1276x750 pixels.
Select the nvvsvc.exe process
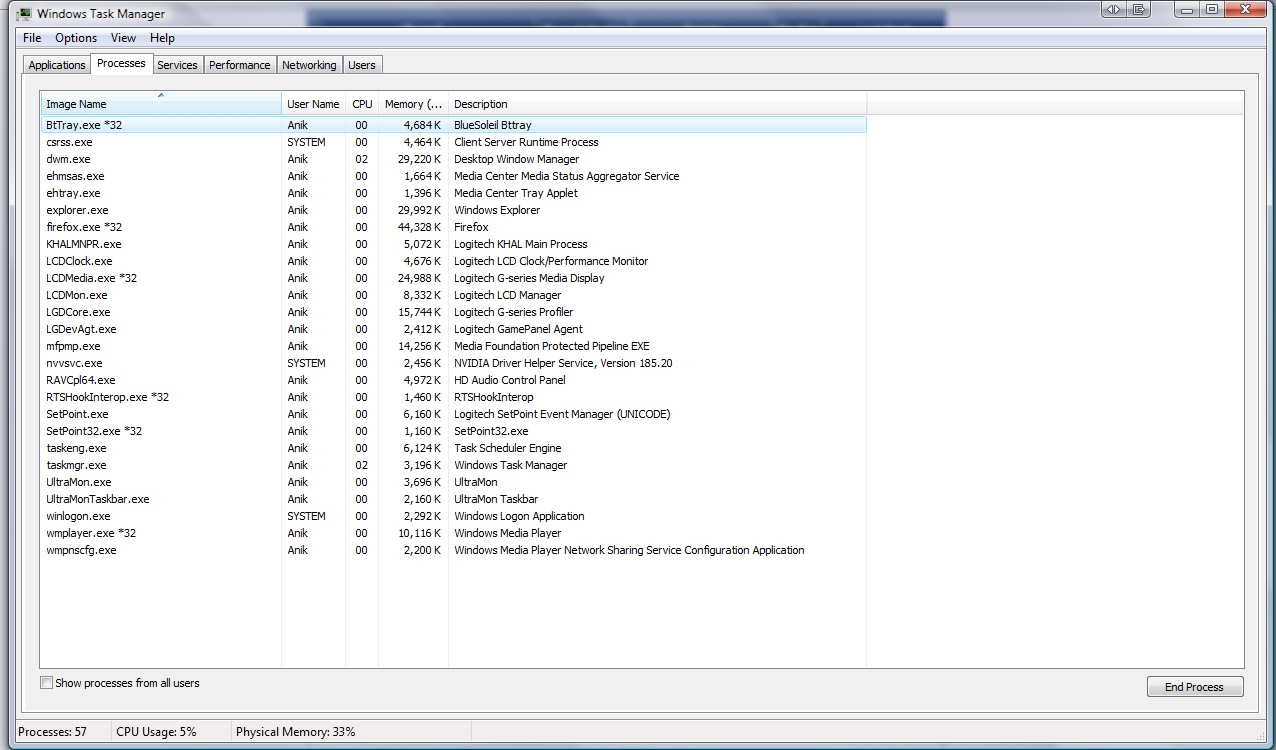tap(453, 363)
